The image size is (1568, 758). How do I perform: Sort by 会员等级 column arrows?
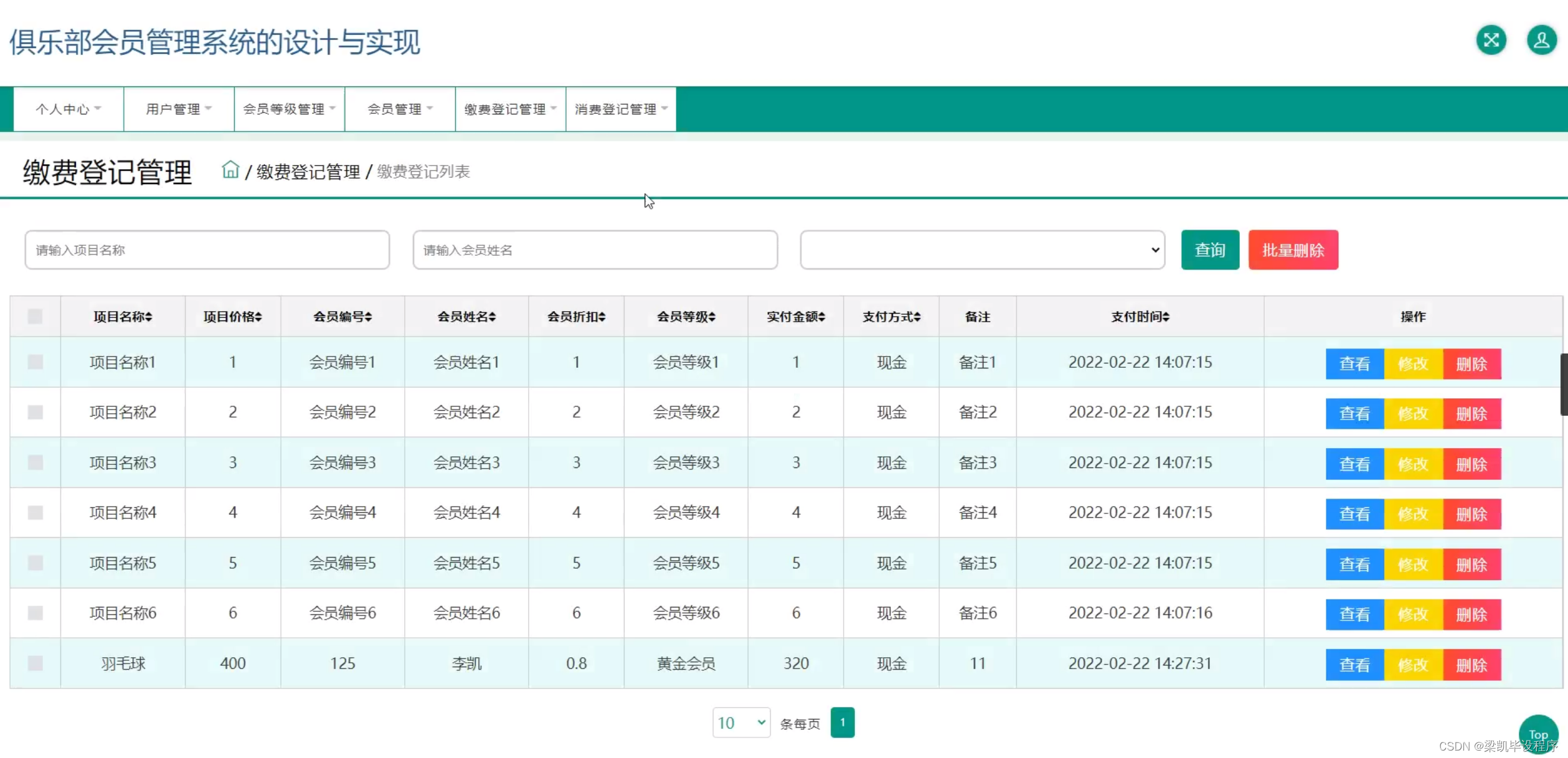[712, 317]
